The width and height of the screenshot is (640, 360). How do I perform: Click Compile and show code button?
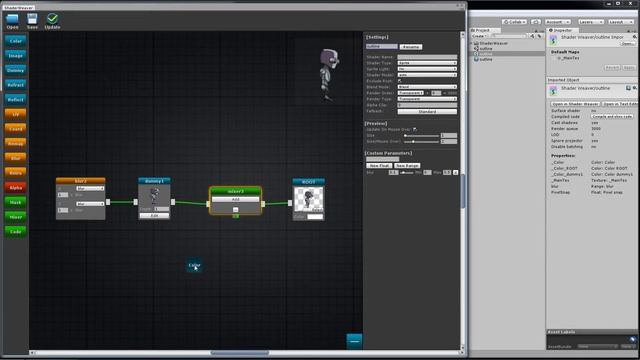612,116
